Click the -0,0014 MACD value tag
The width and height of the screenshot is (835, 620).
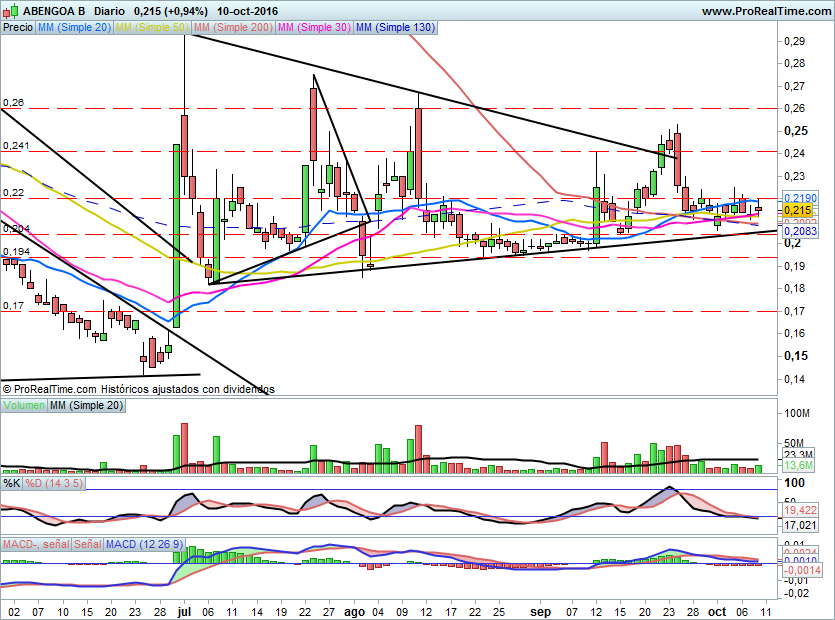(x=802, y=569)
